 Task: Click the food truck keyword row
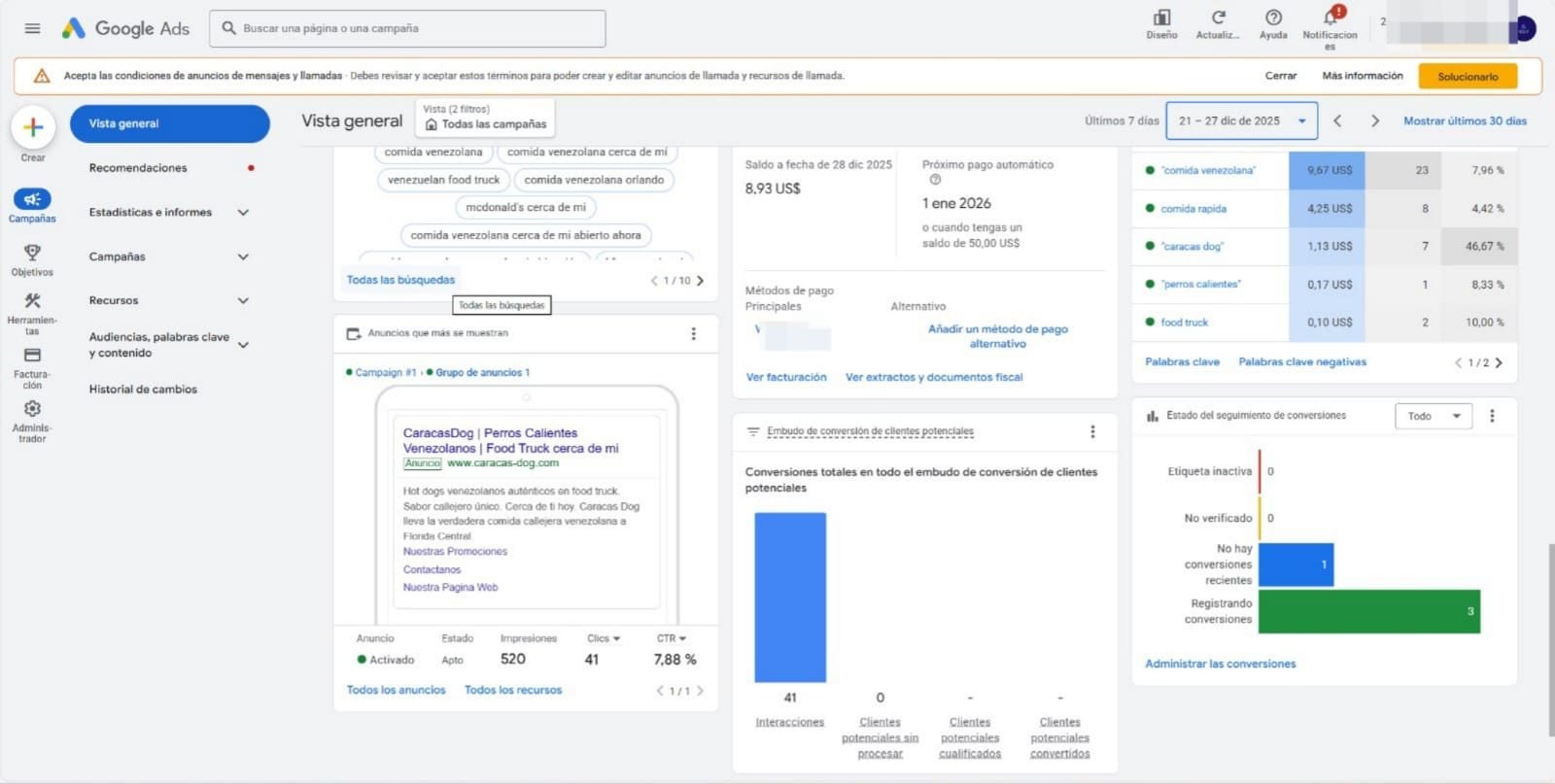[1325, 323]
